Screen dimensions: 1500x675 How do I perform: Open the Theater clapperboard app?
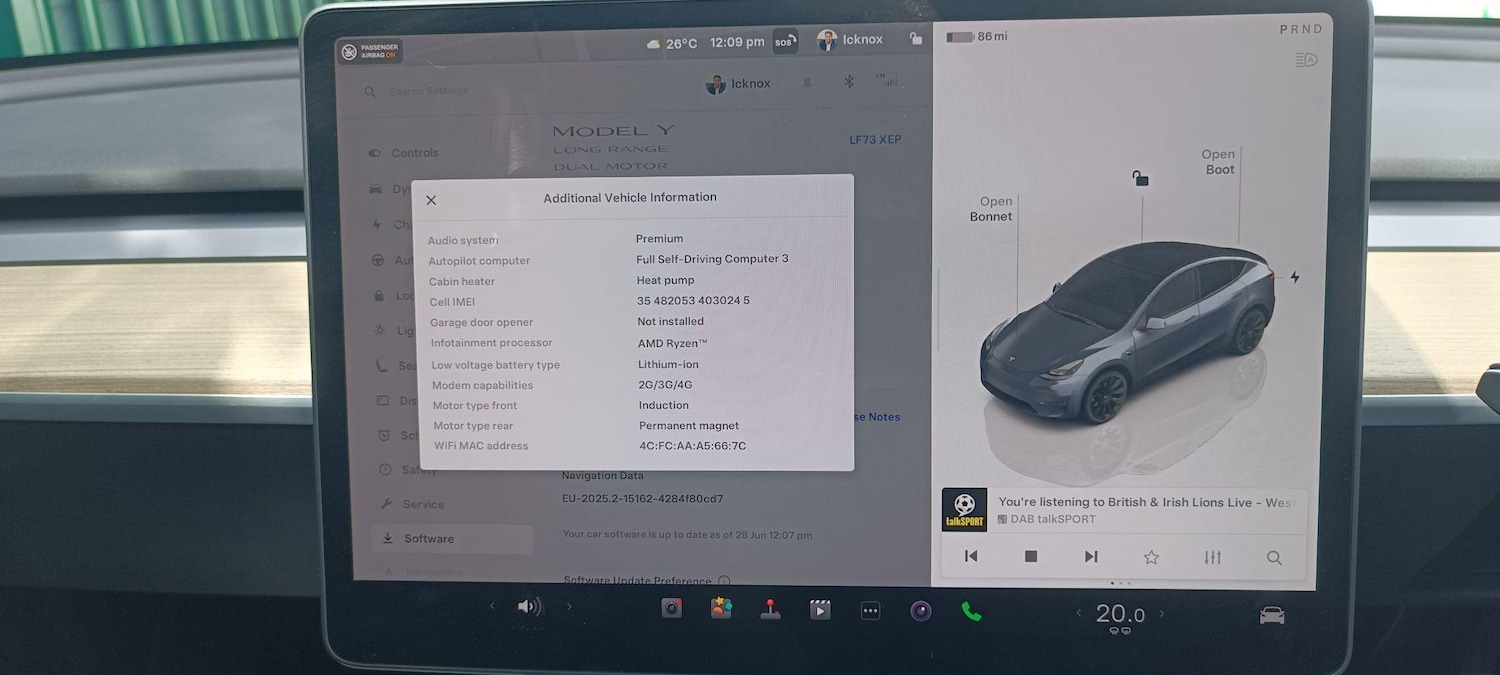820,609
